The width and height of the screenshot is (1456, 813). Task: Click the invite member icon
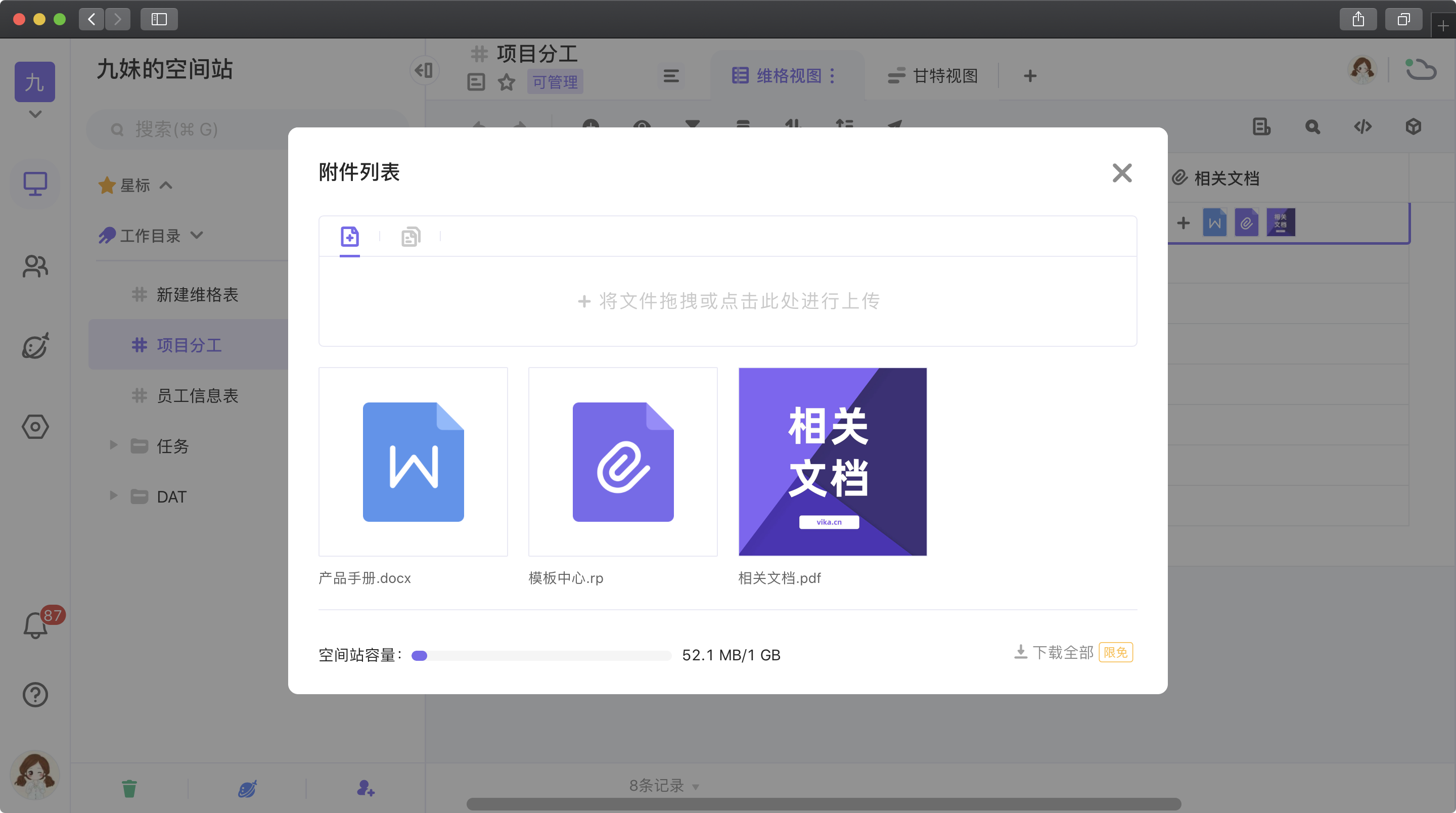(x=366, y=788)
